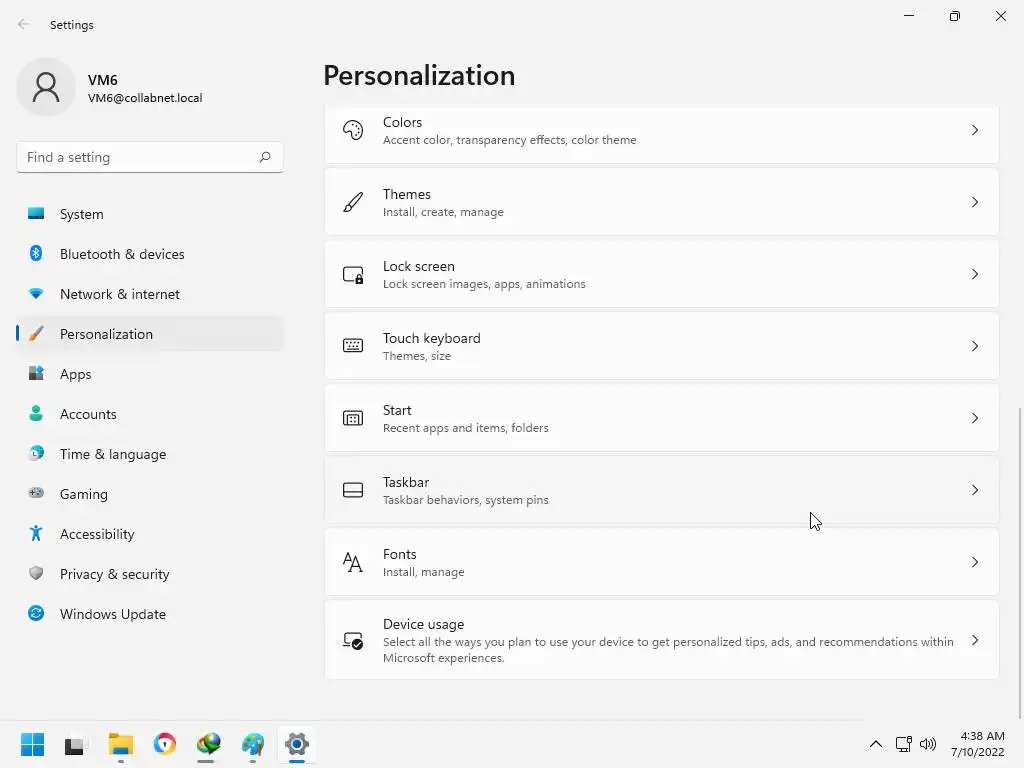1024x768 pixels.
Task: Click the Settings gear on the taskbar
Action: point(296,744)
